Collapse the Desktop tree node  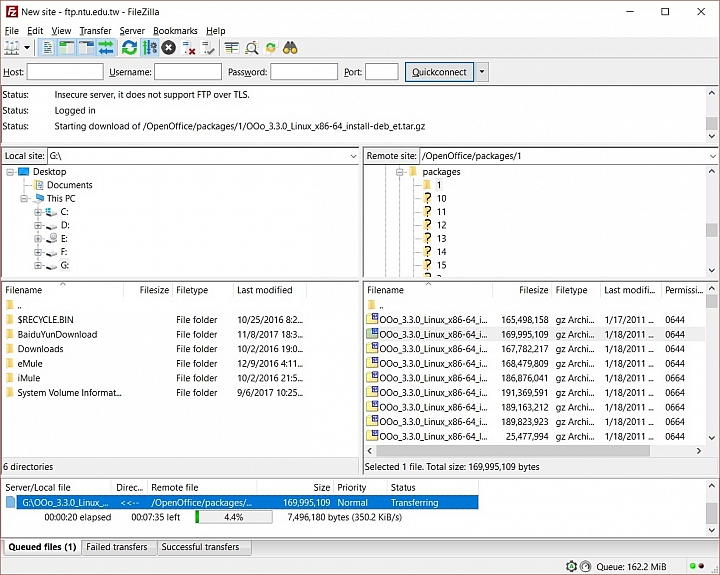[x=10, y=172]
